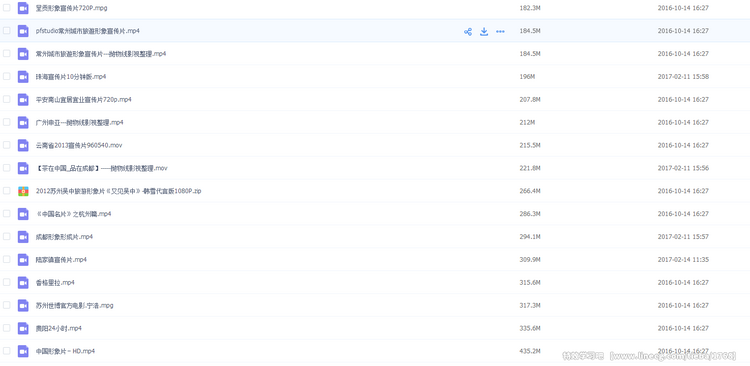Viewport: 750px width, 366px height.
Task: Click the 335.6M size value
Action: point(529,328)
